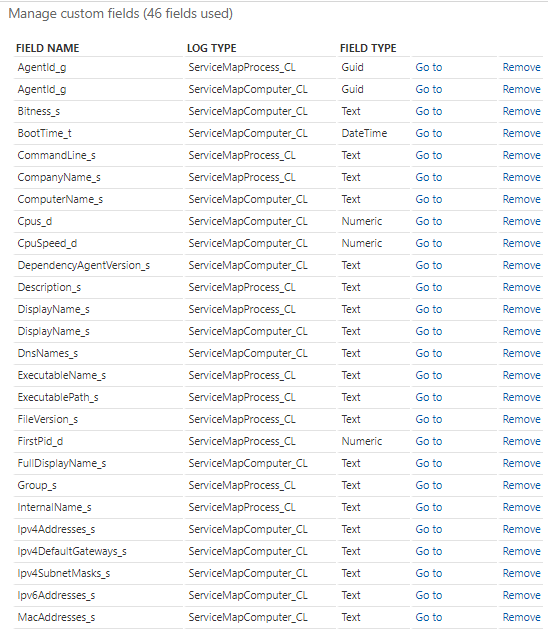Click Numeric type for FirstPid_d

[x=362, y=441]
